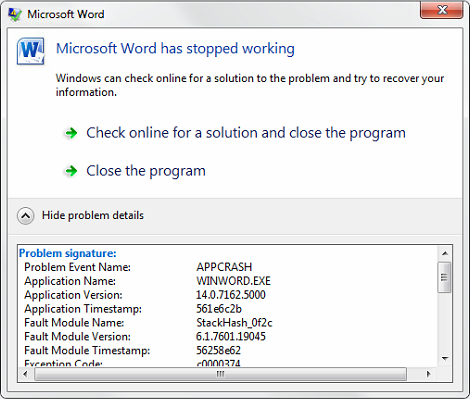
Task: Click the Fault Module Version label
Action: (77, 337)
